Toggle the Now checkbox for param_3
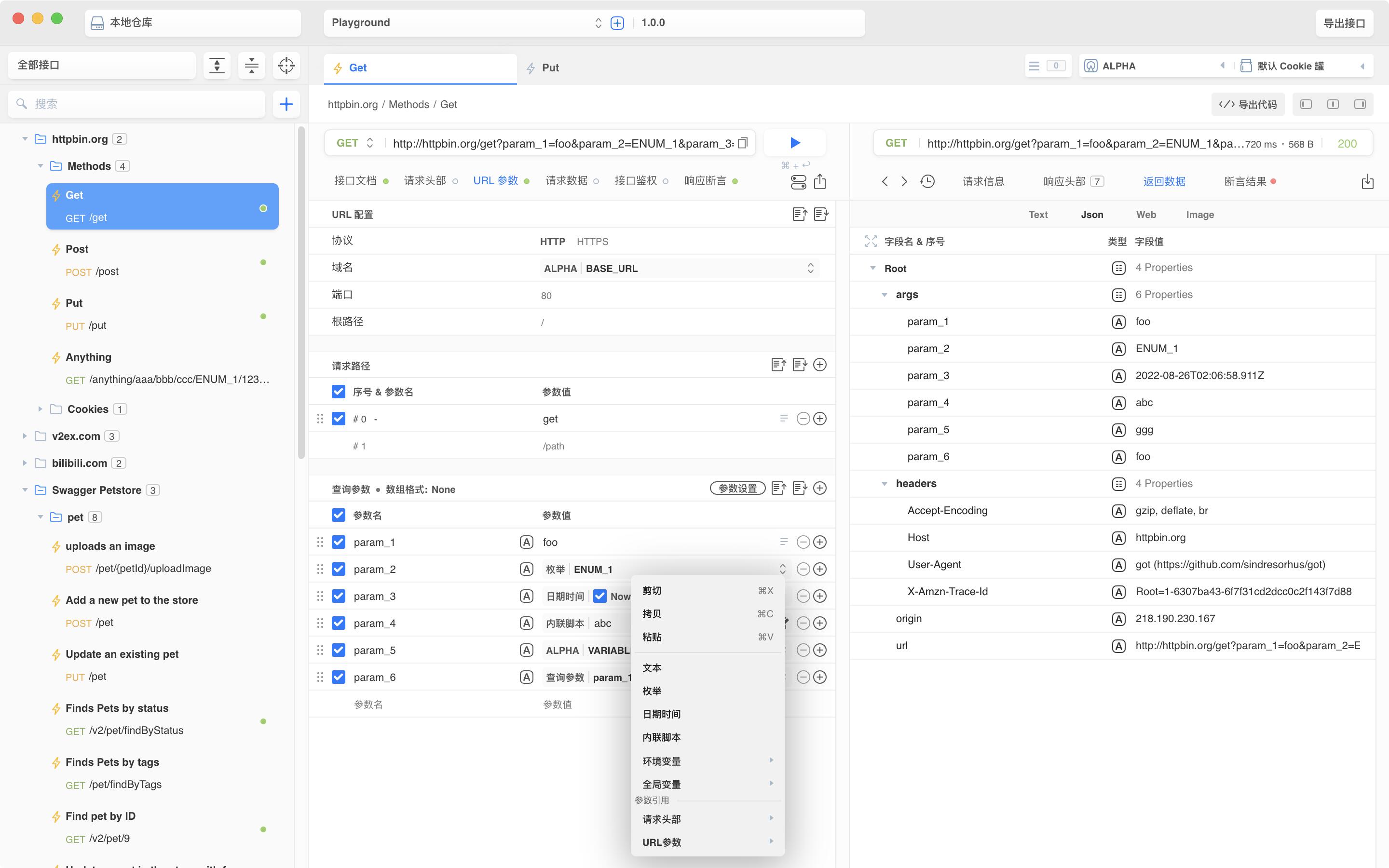Viewport: 1389px width, 868px height. point(600,596)
